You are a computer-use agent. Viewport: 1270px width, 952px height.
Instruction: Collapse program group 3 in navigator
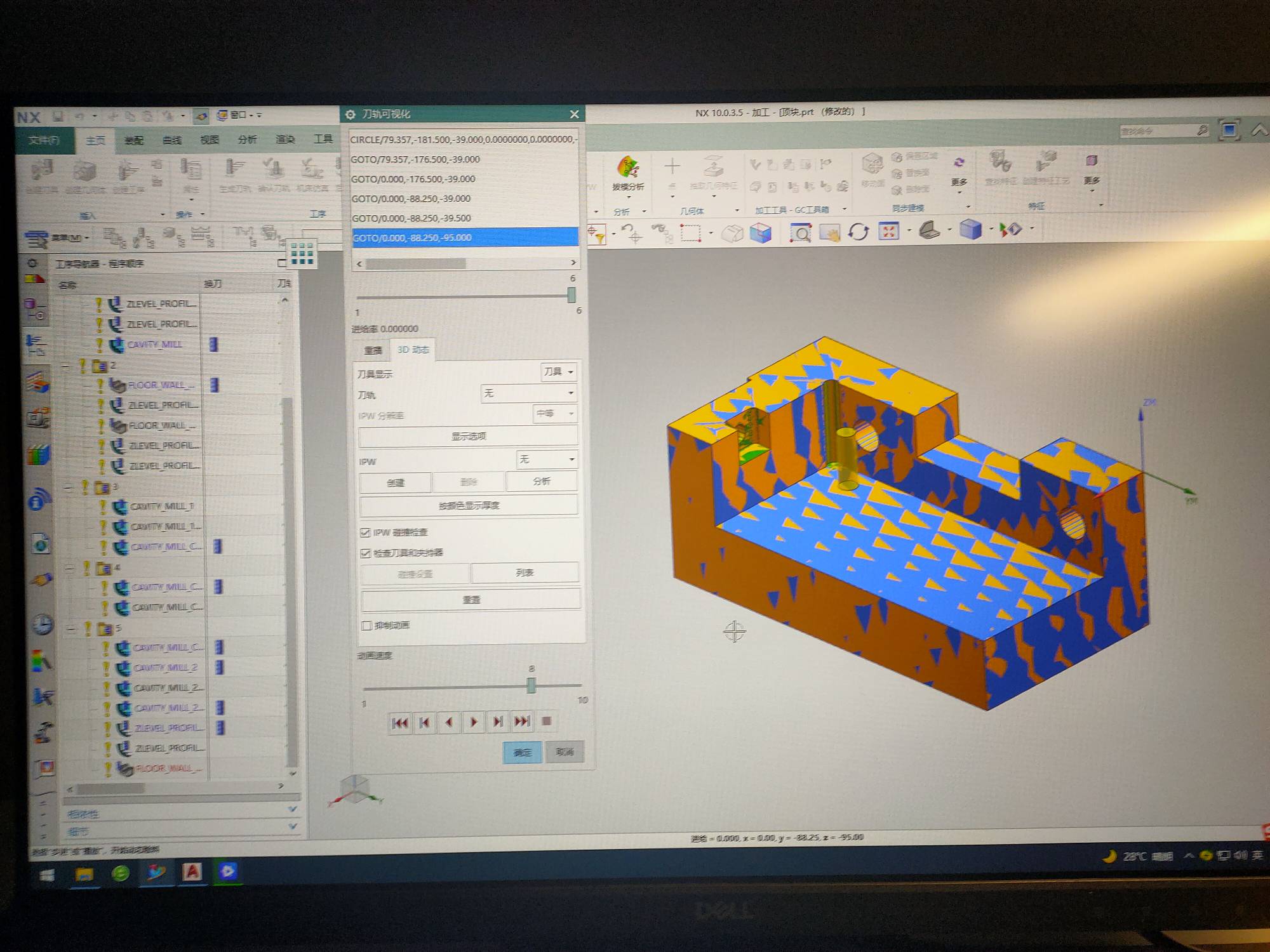point(68,487)
